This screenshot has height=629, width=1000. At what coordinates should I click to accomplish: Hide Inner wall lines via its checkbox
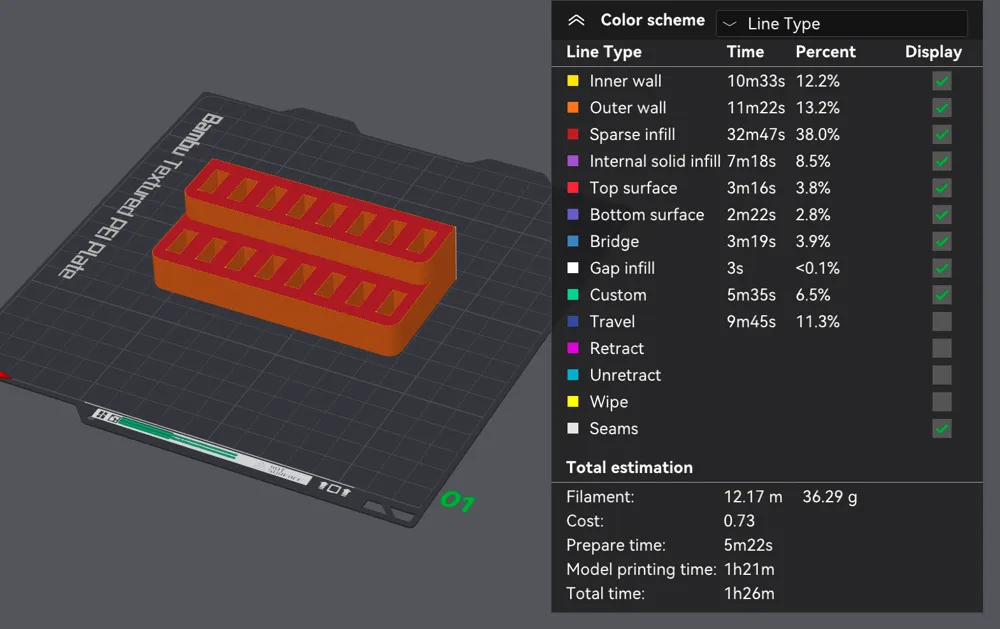941,81
